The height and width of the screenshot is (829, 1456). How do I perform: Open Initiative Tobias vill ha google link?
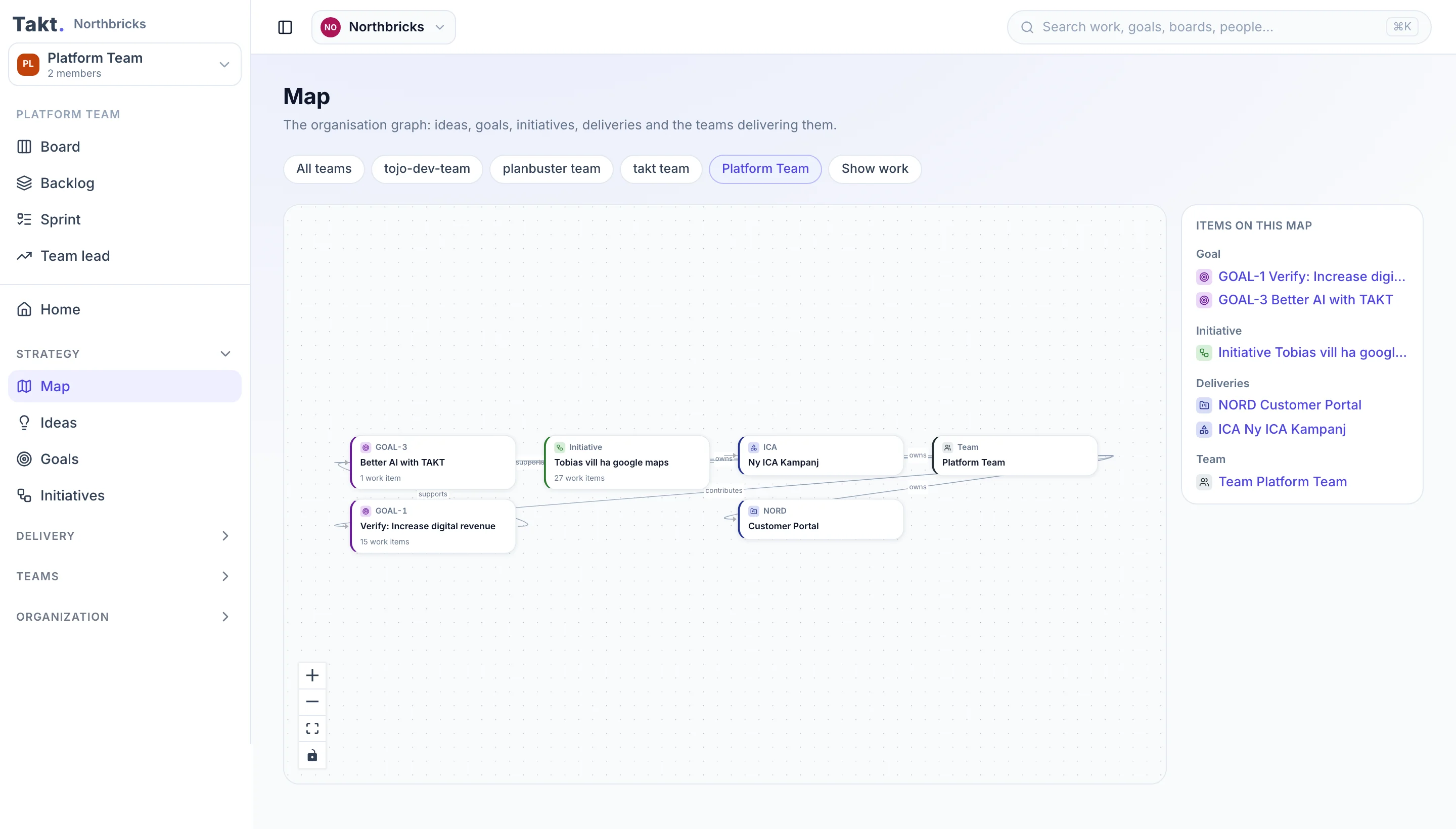(x=1301, y=352)
